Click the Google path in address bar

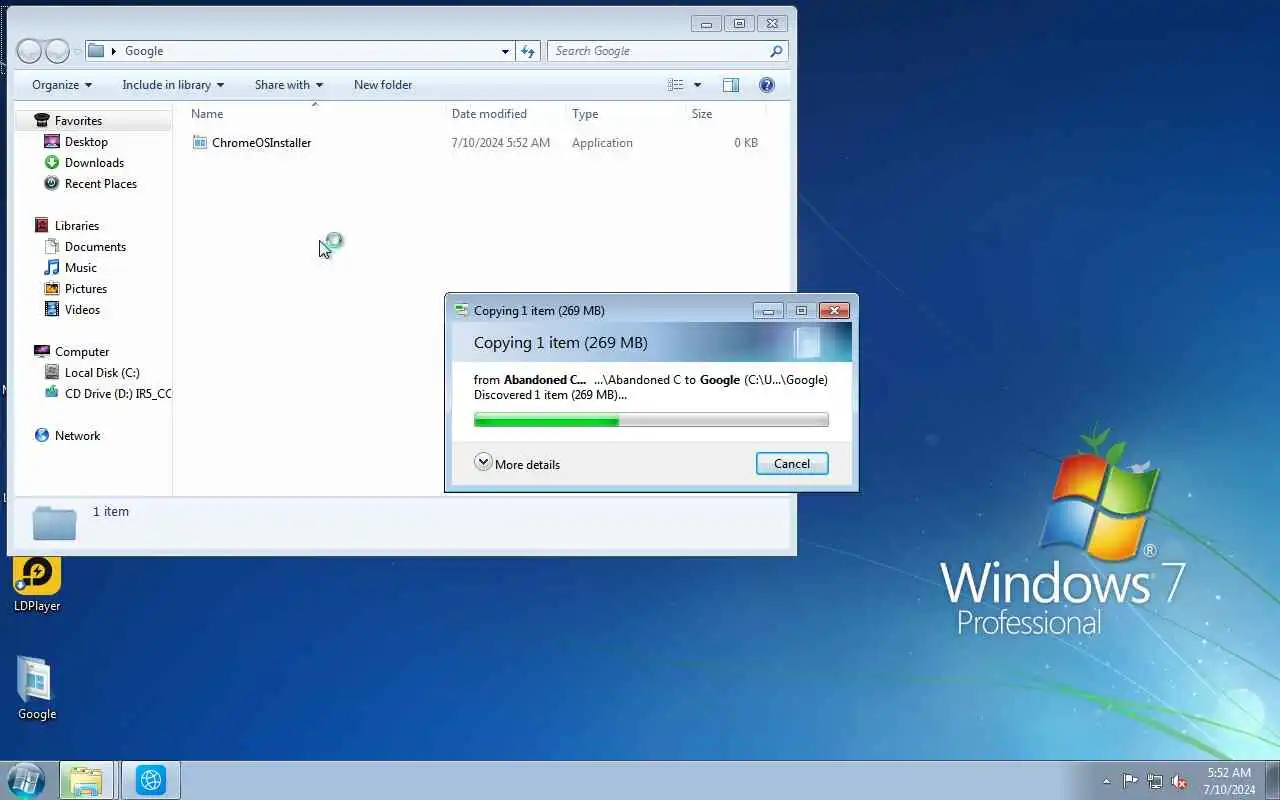[144, 51]
